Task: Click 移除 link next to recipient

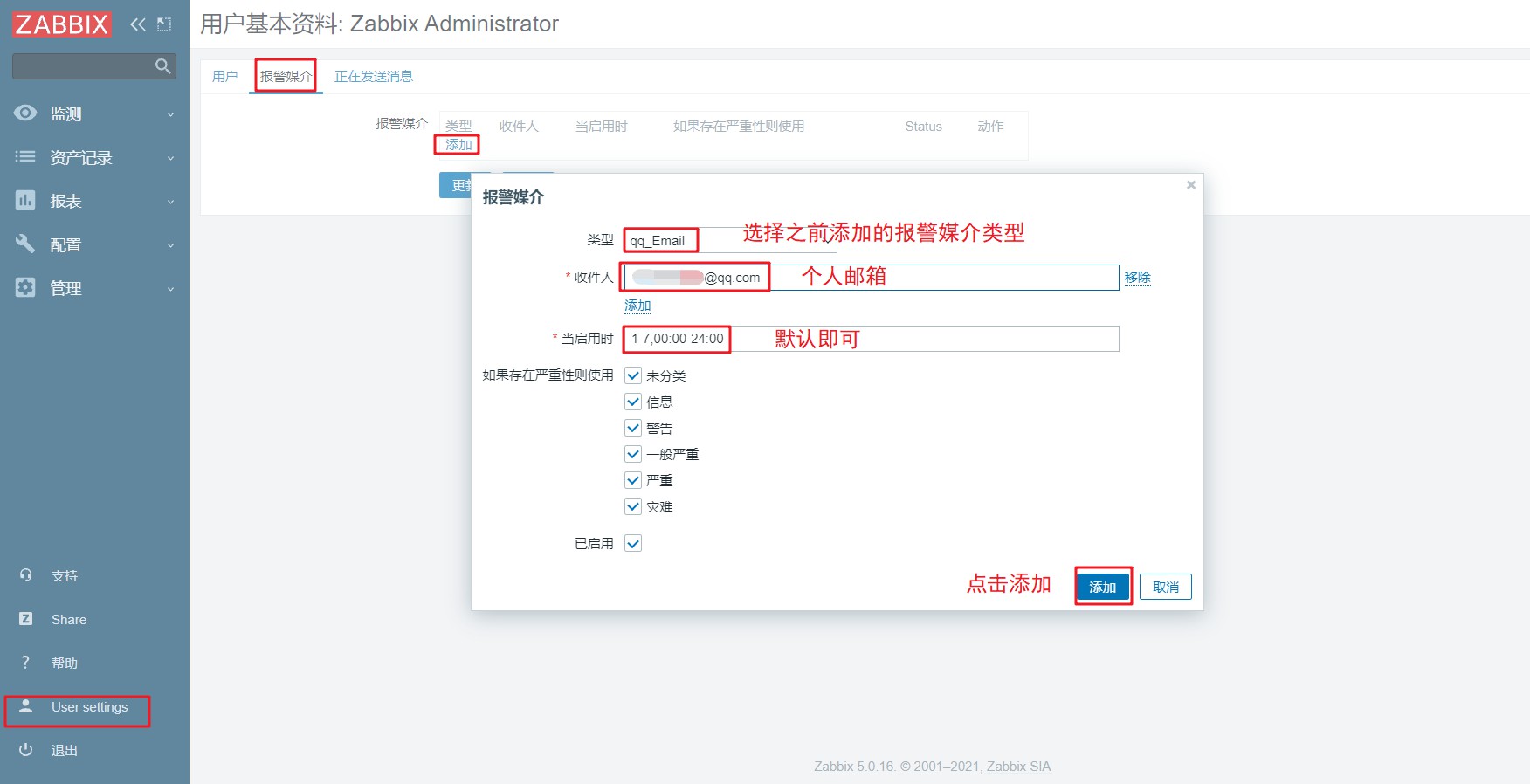Action: 1138,278
